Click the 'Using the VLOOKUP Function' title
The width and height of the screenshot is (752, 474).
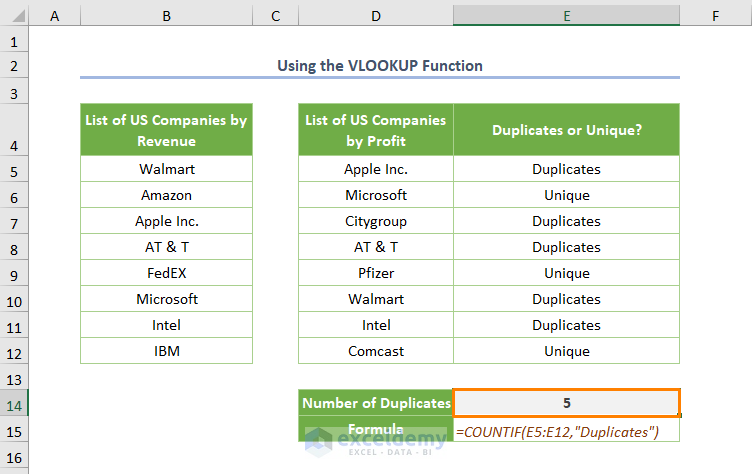point(380,66)
